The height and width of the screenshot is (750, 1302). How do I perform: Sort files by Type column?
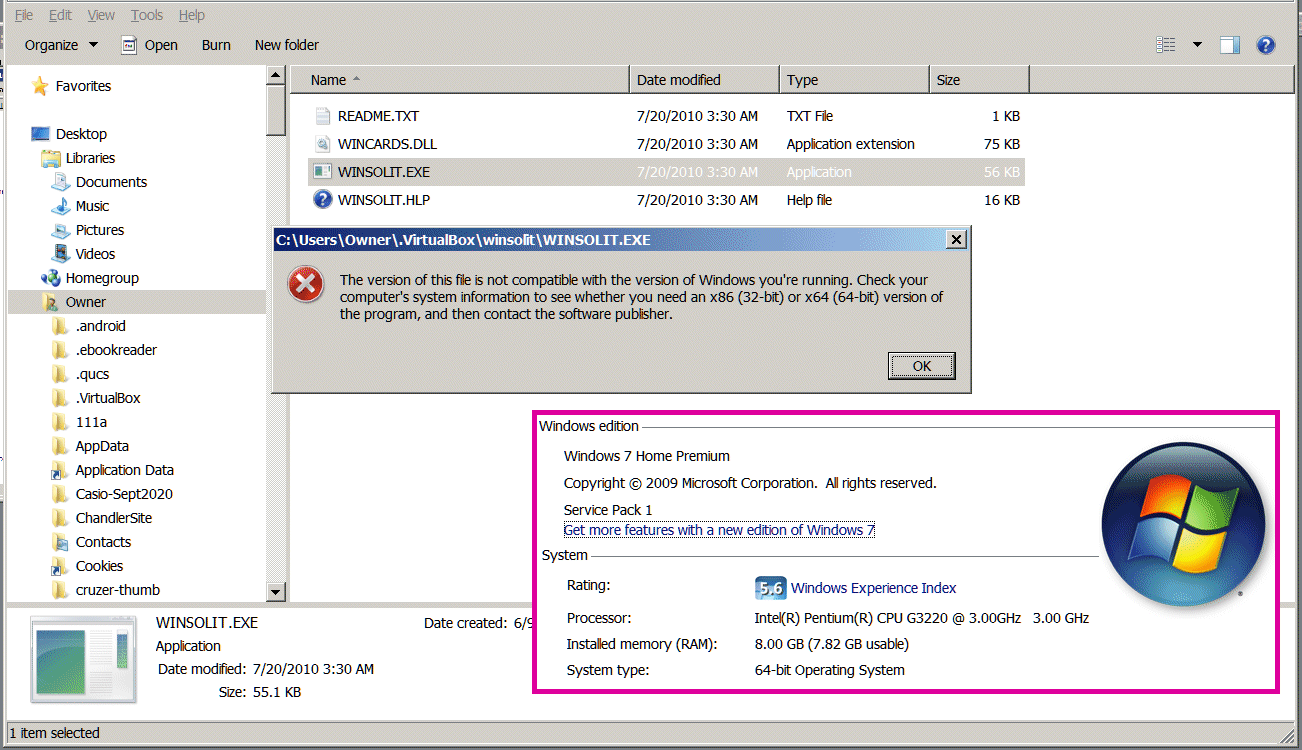click(855, 80)
